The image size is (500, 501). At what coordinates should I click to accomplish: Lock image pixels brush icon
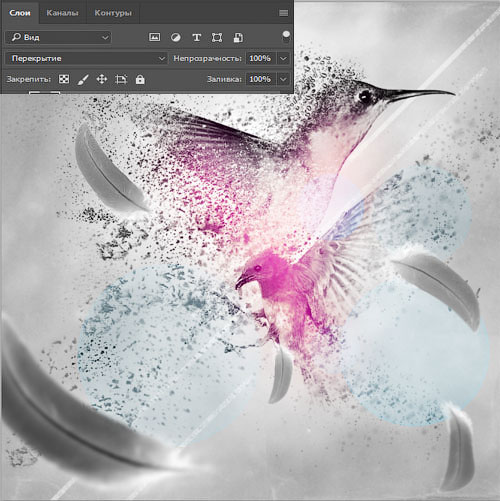(83, 79)
